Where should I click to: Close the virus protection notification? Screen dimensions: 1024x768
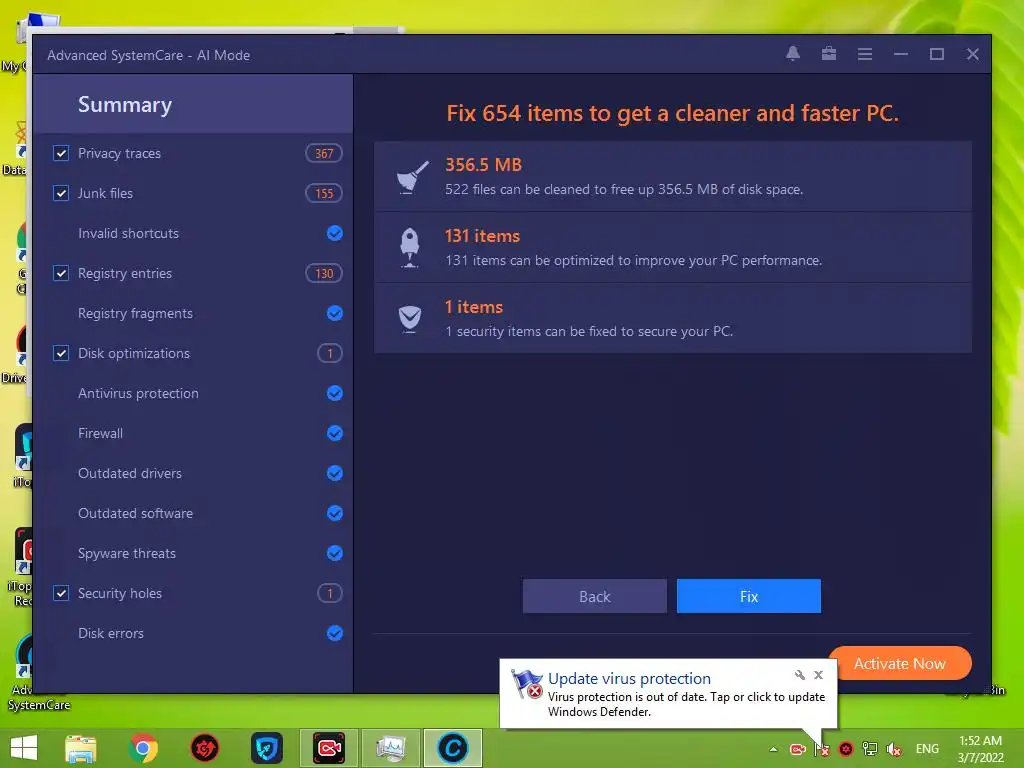coord(818,675)
